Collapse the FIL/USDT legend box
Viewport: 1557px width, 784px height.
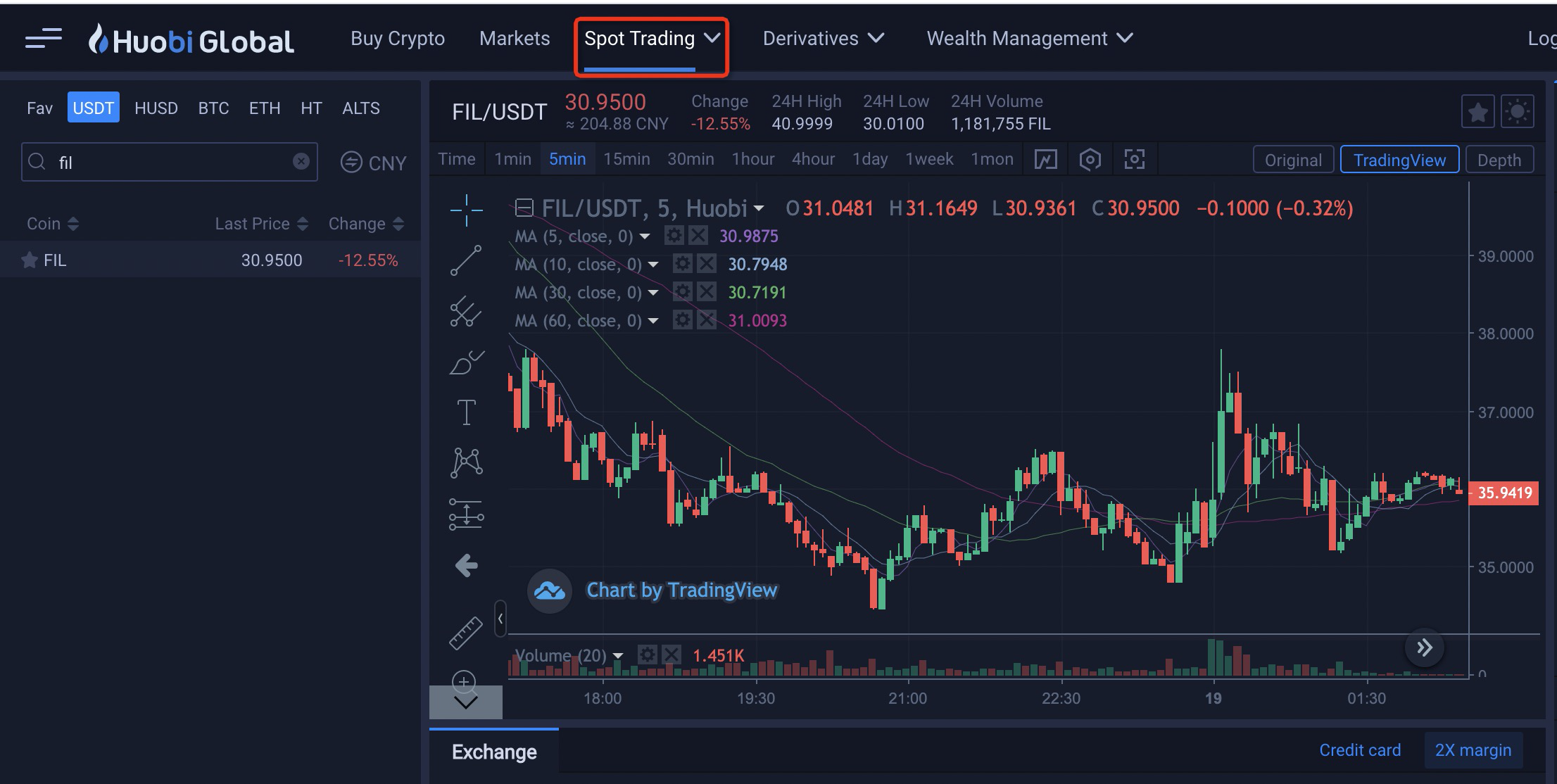pos(524,208)
